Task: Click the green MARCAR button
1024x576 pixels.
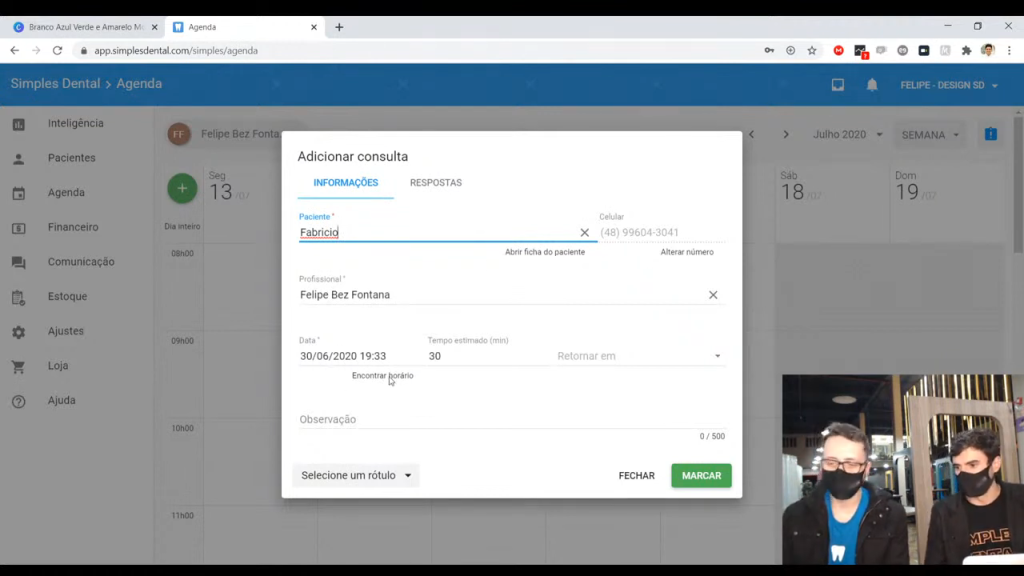Action: 701,476
